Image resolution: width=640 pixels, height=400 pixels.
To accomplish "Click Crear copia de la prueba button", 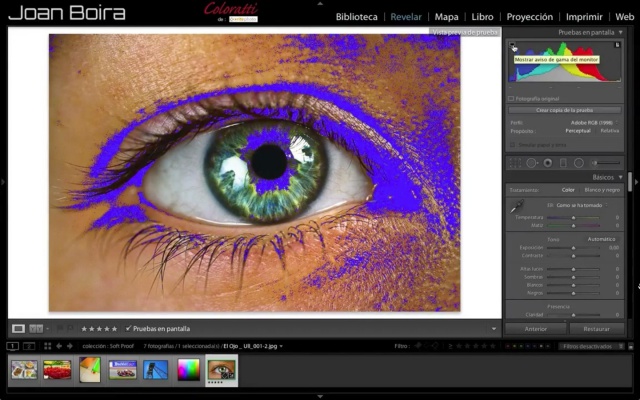I will click(564, 110).
